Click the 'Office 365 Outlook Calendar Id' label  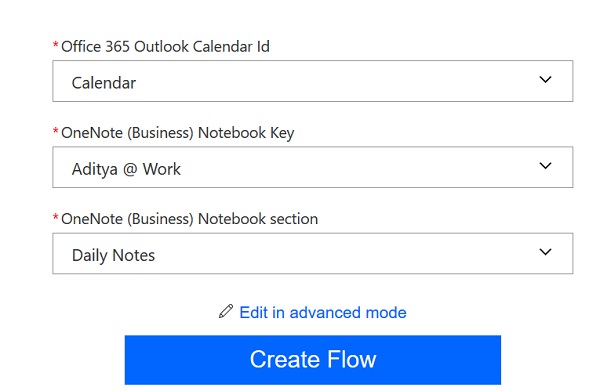coord(165,47)
